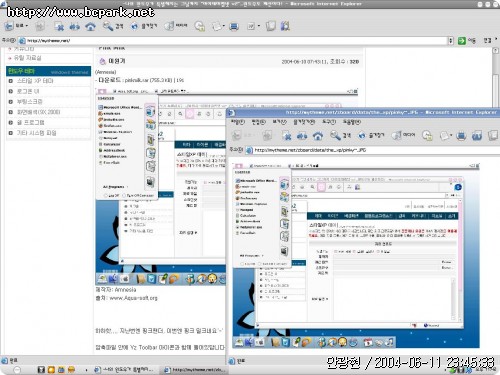Screen dimensions: 500x375
Task: Click Mail icon in front browser toolbar
Action: coord(444,135)
